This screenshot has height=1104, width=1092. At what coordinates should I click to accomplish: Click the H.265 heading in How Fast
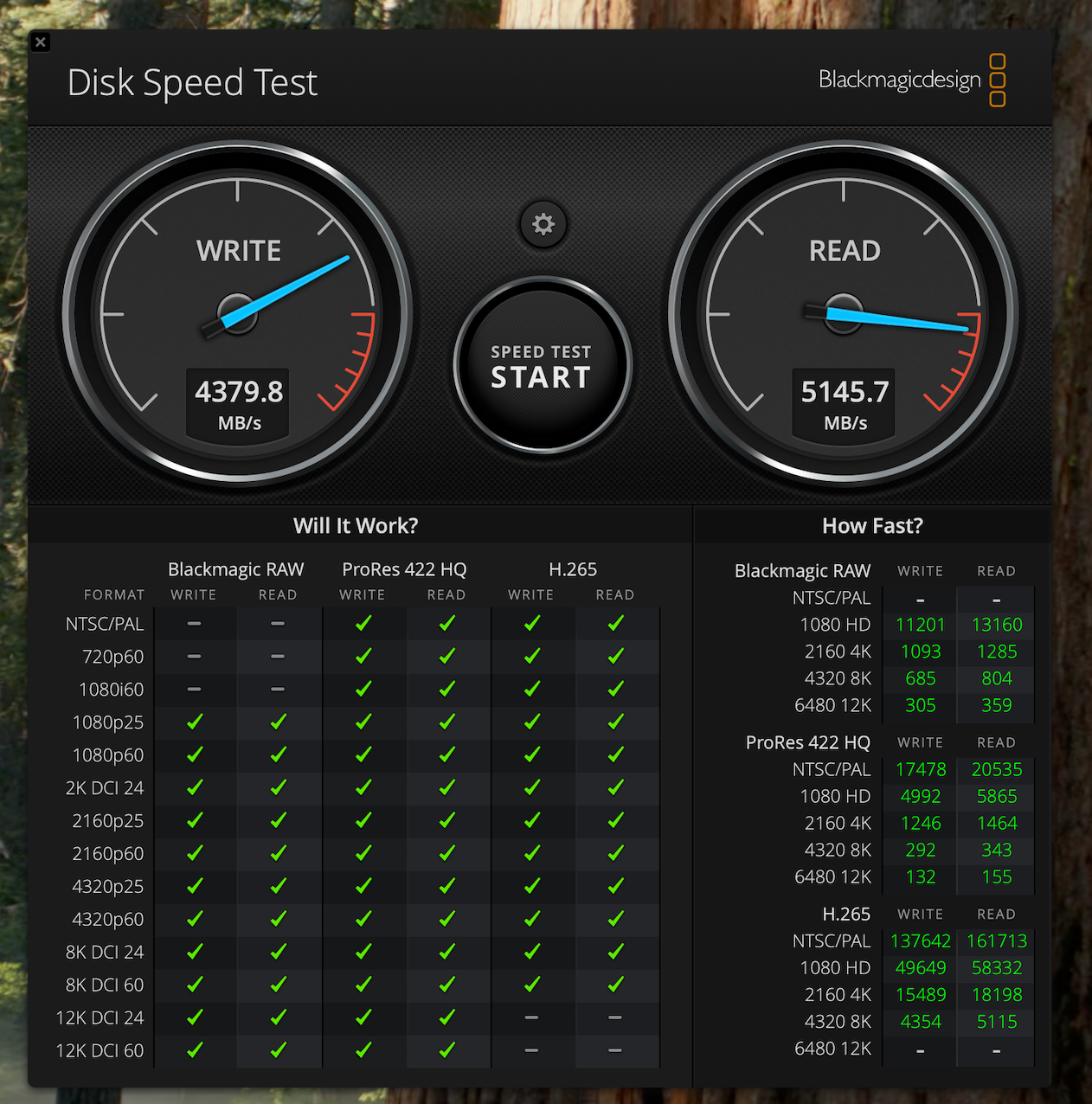(x=846, y=914)
